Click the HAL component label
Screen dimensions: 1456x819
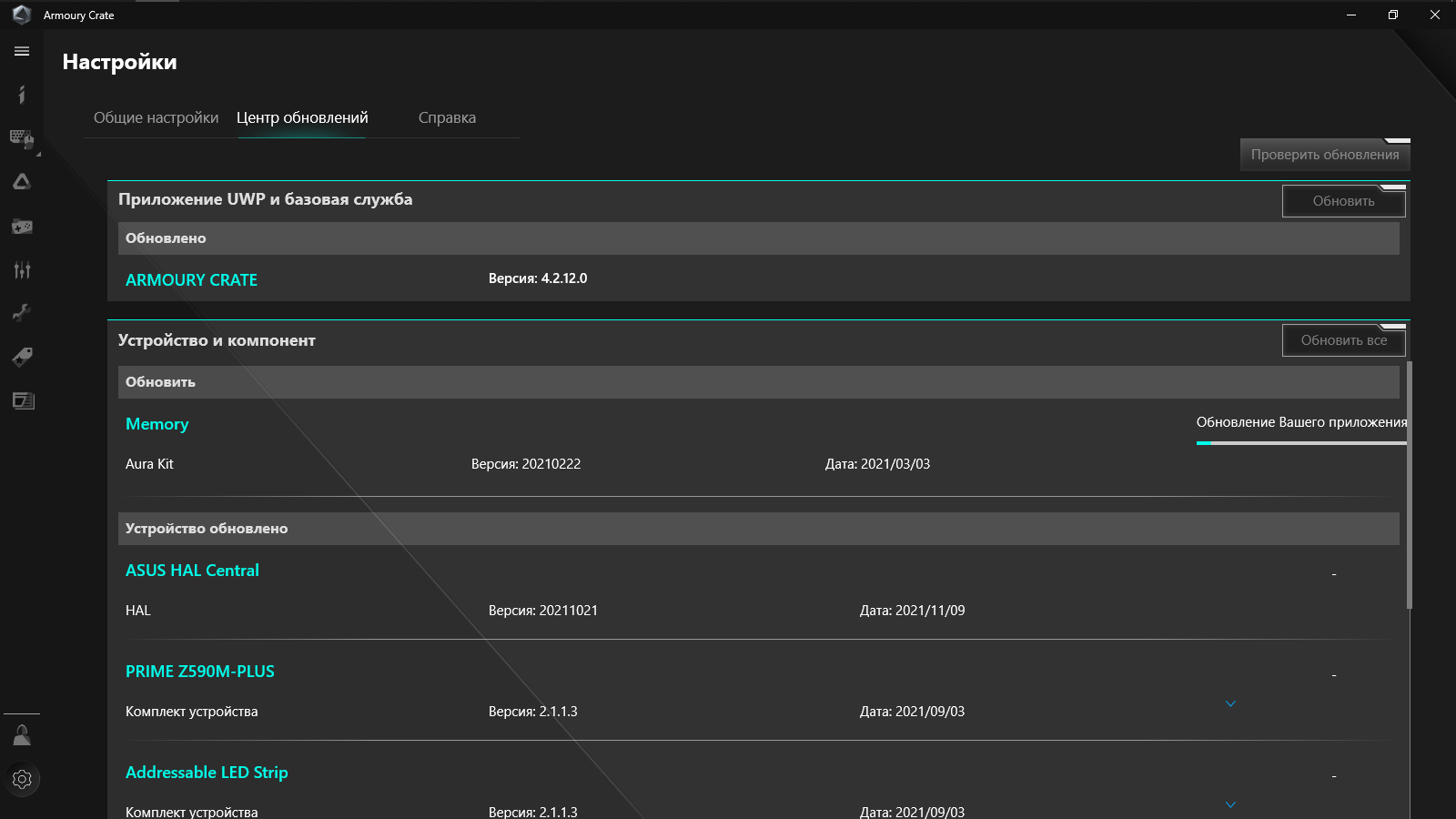[x=138, y=611]
